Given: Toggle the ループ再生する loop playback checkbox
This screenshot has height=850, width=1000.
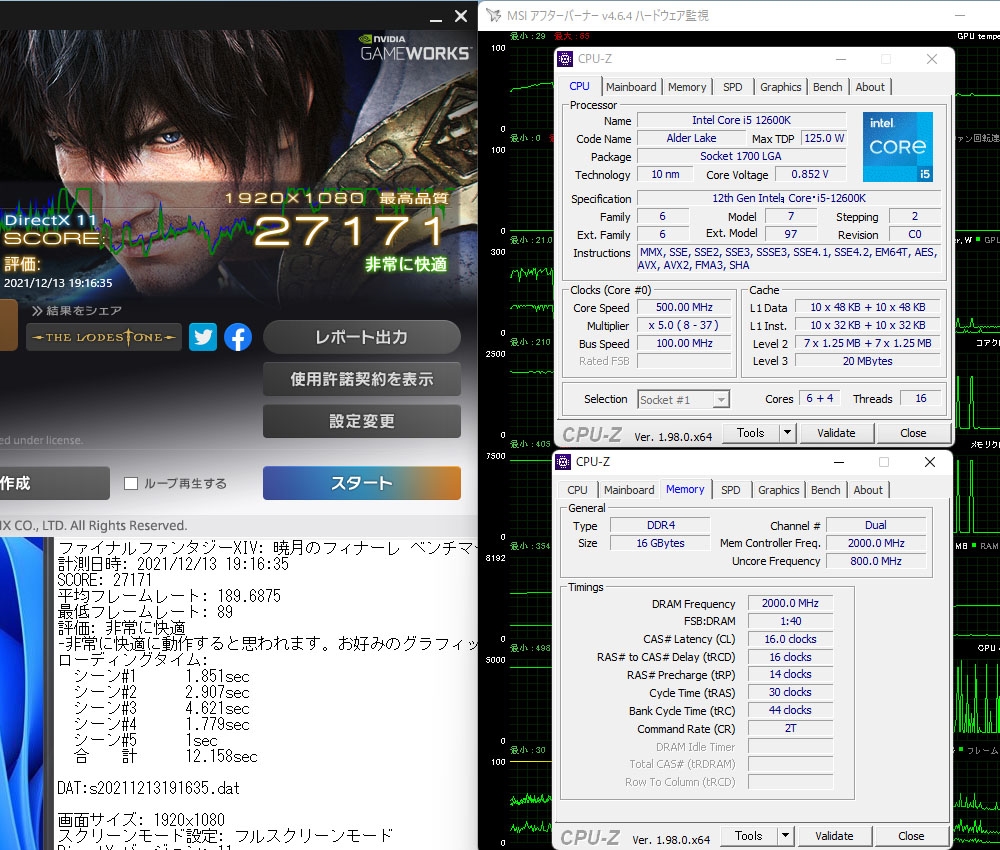Looking at the screenshot, I should [131, 483].
